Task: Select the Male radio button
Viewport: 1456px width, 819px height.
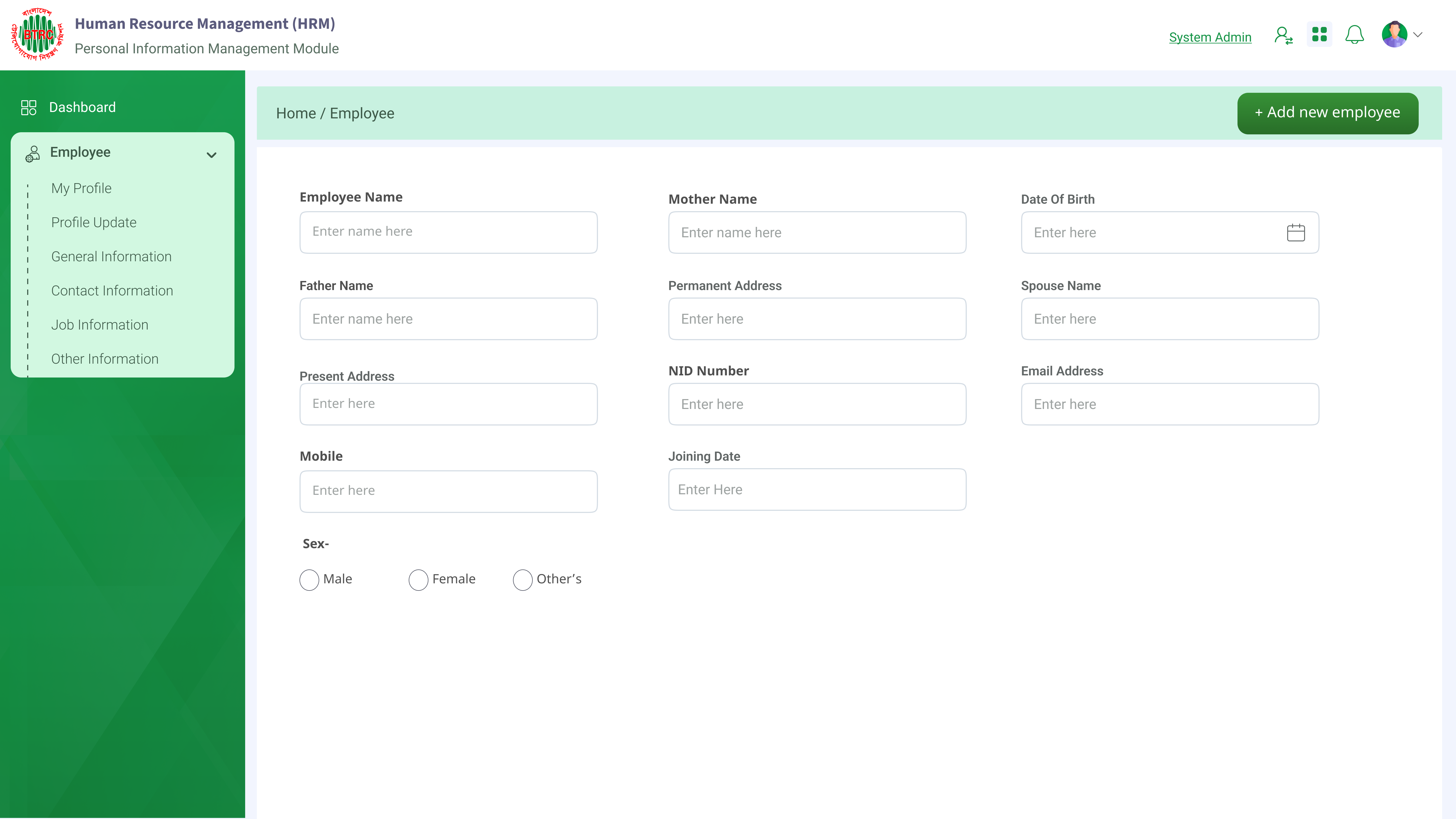Action: 309,580
